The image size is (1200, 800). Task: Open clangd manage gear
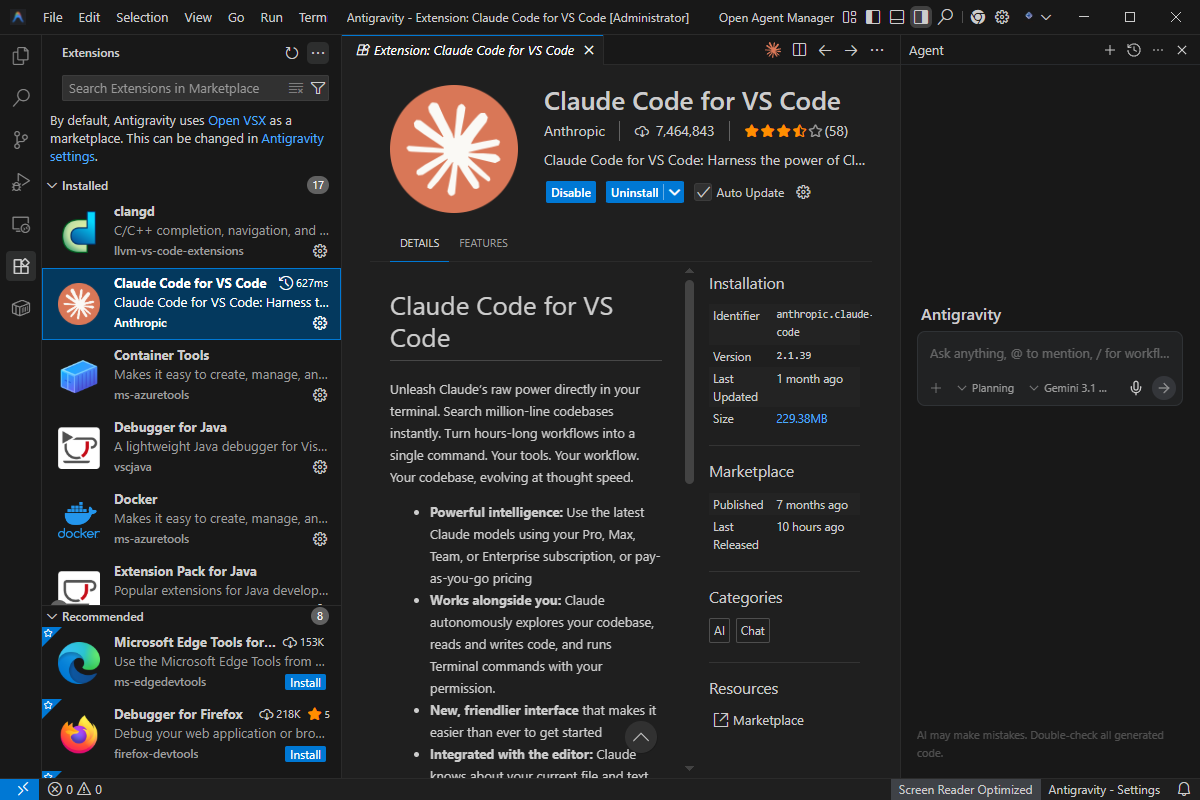point(320,251)
